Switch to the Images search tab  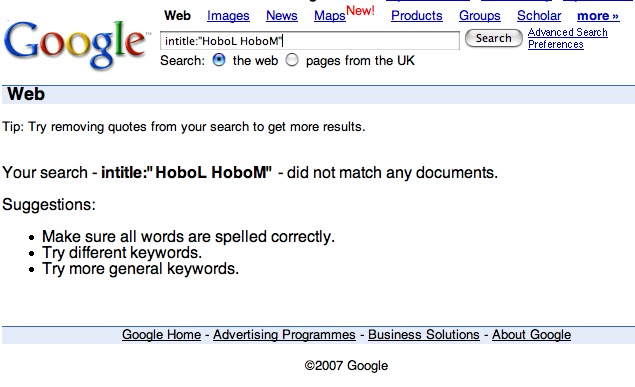coord(228,16)
